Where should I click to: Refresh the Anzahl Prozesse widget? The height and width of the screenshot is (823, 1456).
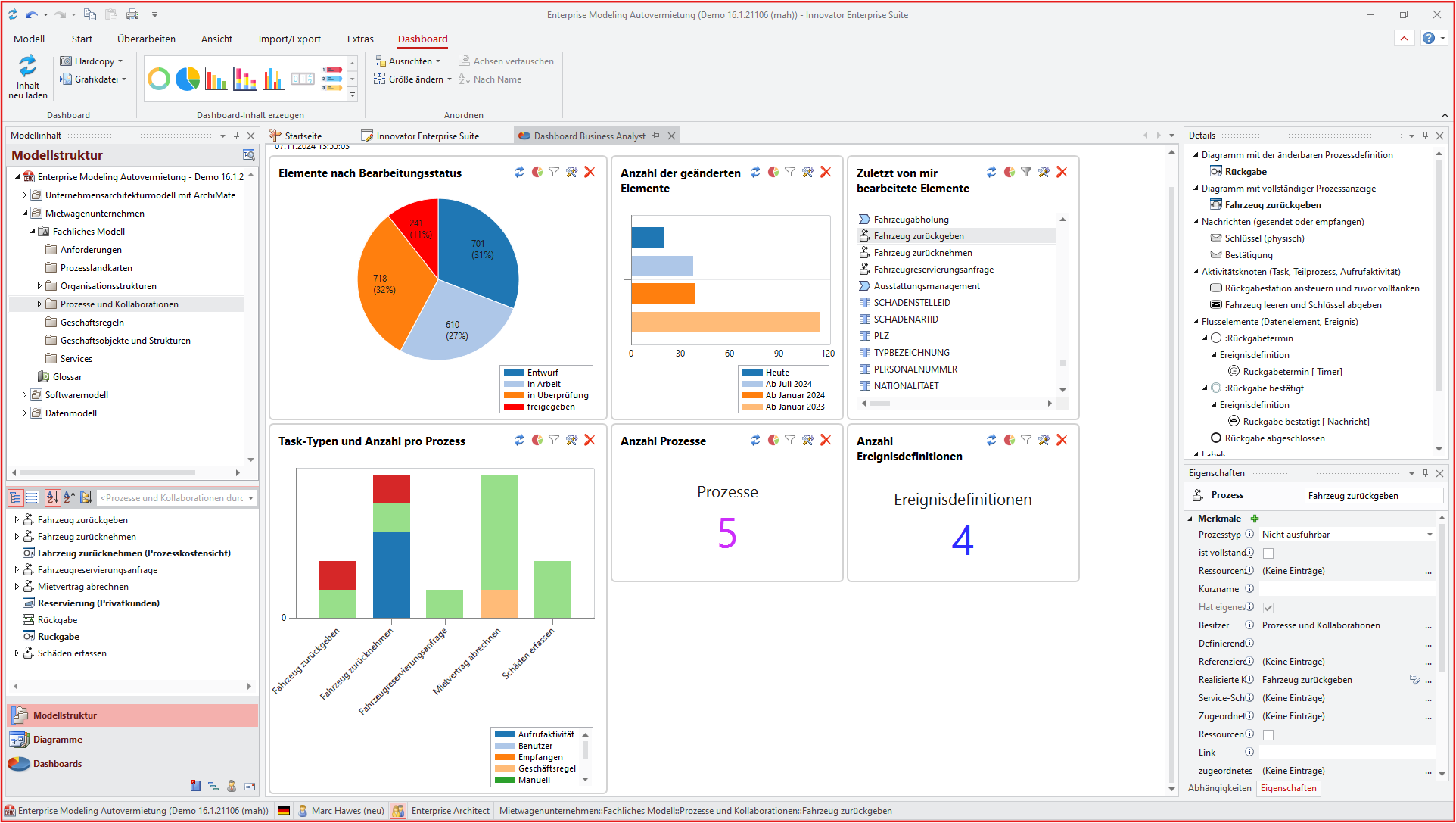(x=755, y=440)
